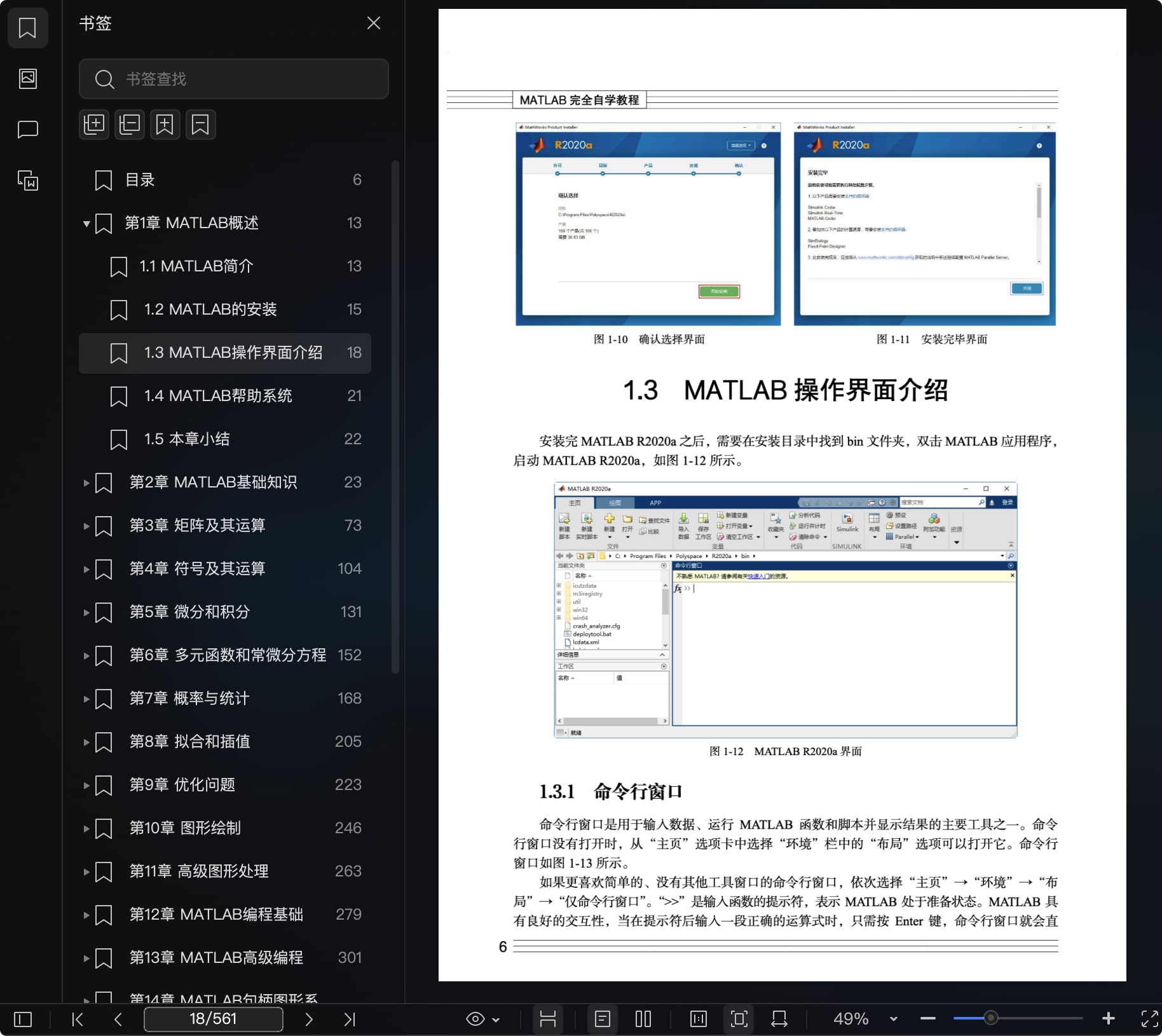
Task: Open bookmark 1.1 MATLAB简介
Action: tap(225, 266)
